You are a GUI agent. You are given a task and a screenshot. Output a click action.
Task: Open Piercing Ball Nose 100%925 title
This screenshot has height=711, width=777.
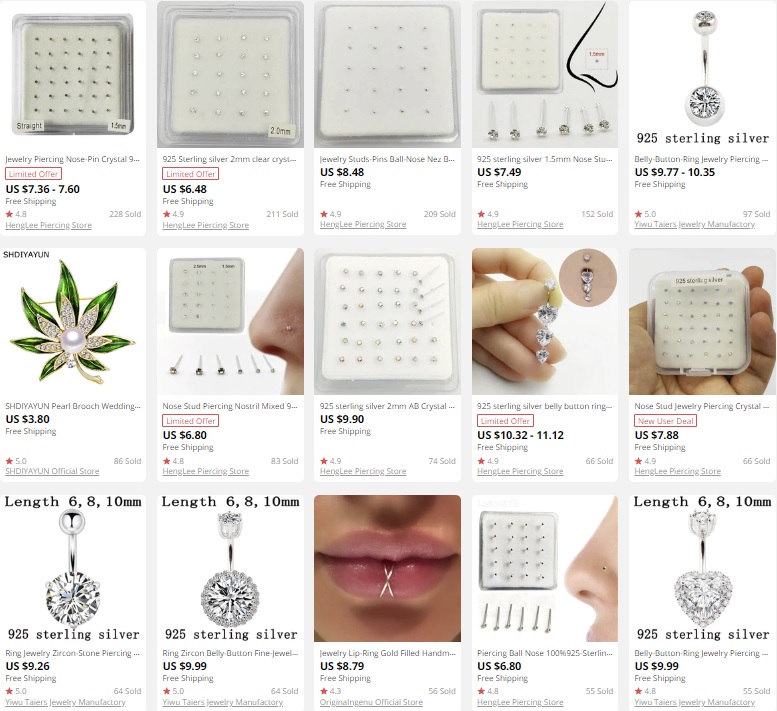545,653
